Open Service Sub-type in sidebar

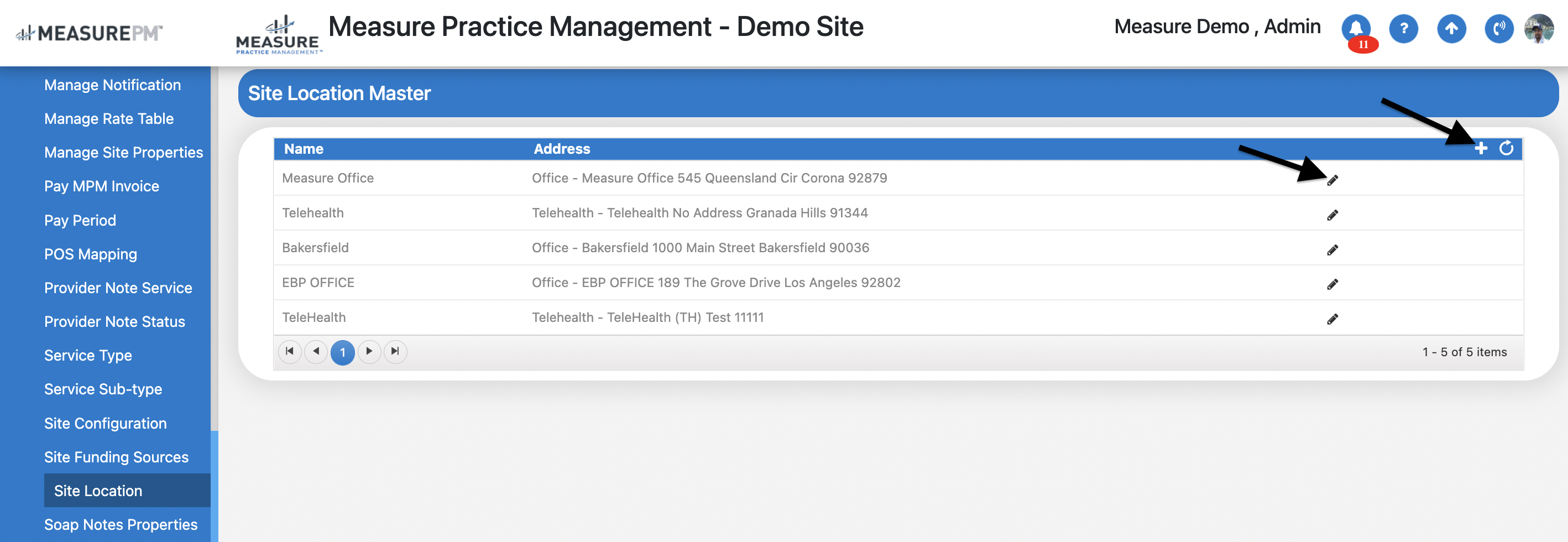[103, 389]
